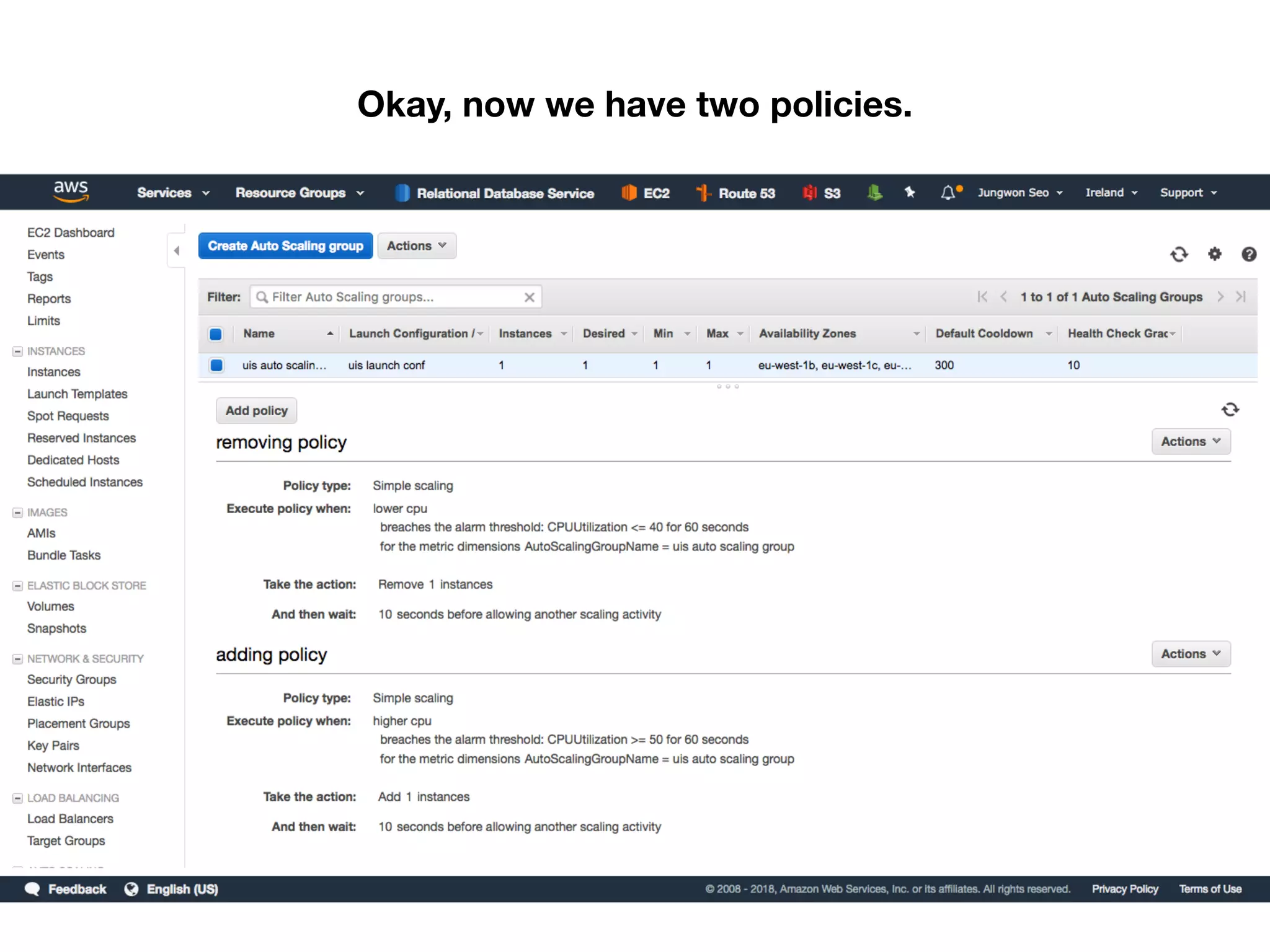1270x952 pixels.
Task: Open table settings gear icon
Action: click(1214, 254)
